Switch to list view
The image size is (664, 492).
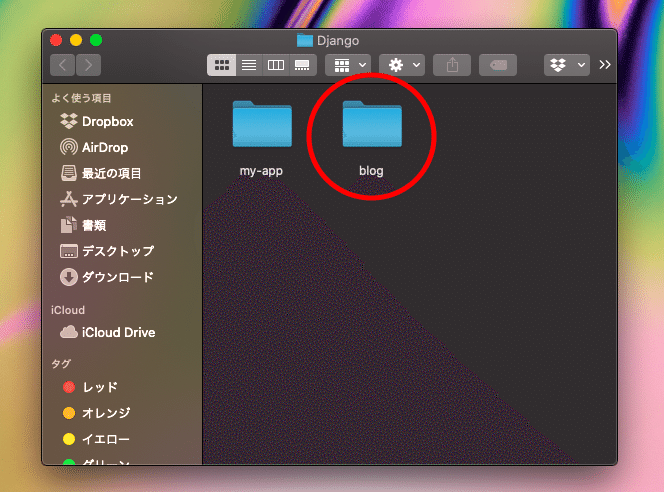[249, 65]
